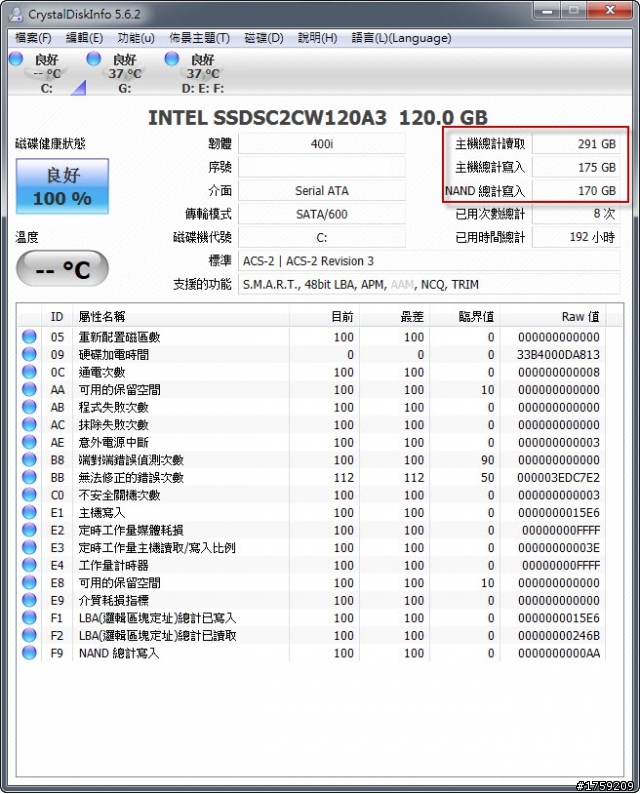
Task: Select the 重新配置磁區數 attribute name
Action: tap(119, 337)
